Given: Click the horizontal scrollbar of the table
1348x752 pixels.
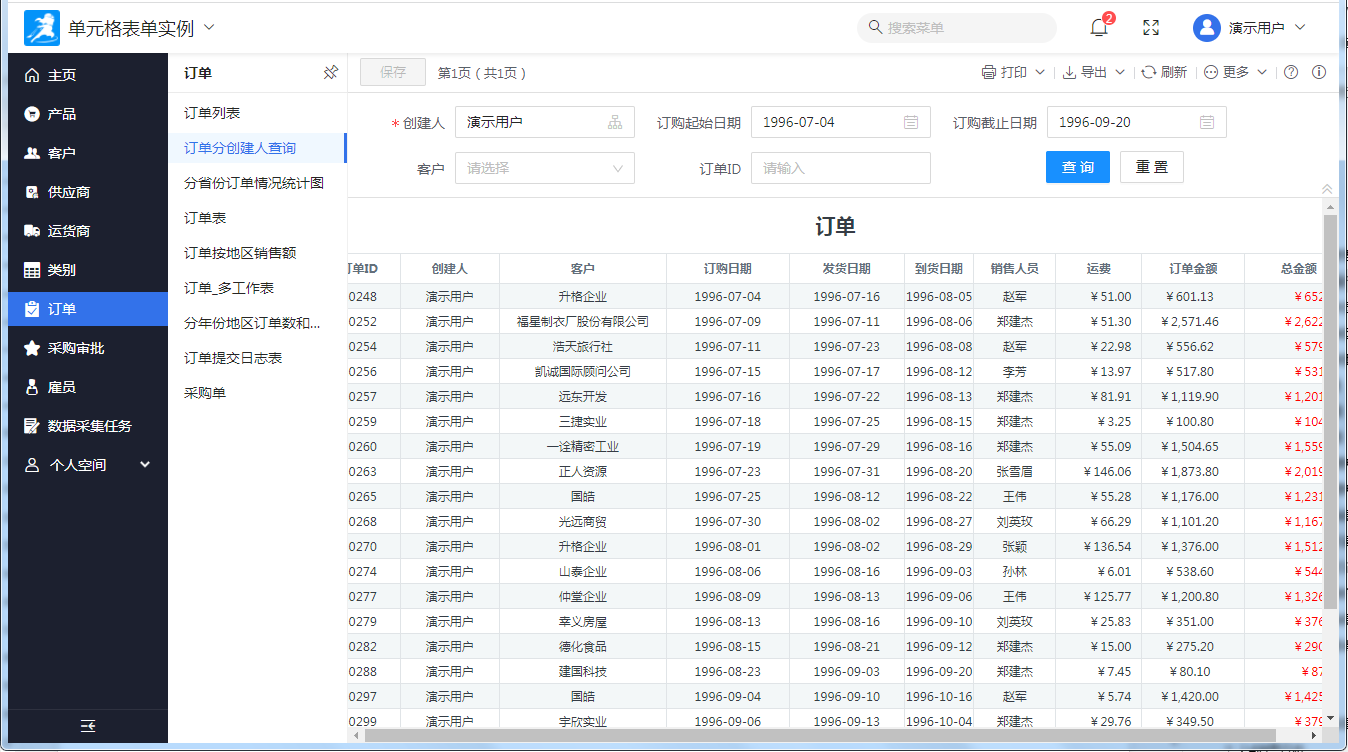Looking at the screenshot, I should [x=820, y=736].
